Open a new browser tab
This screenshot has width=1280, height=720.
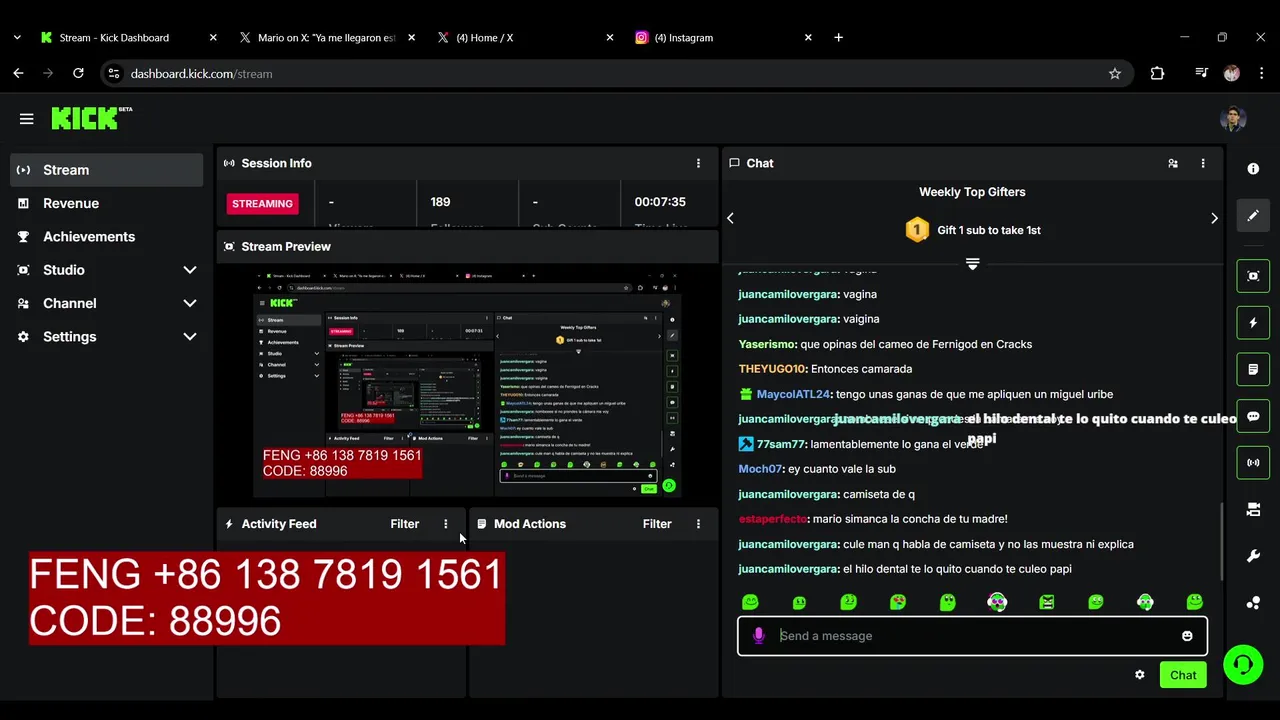(838, 38)
